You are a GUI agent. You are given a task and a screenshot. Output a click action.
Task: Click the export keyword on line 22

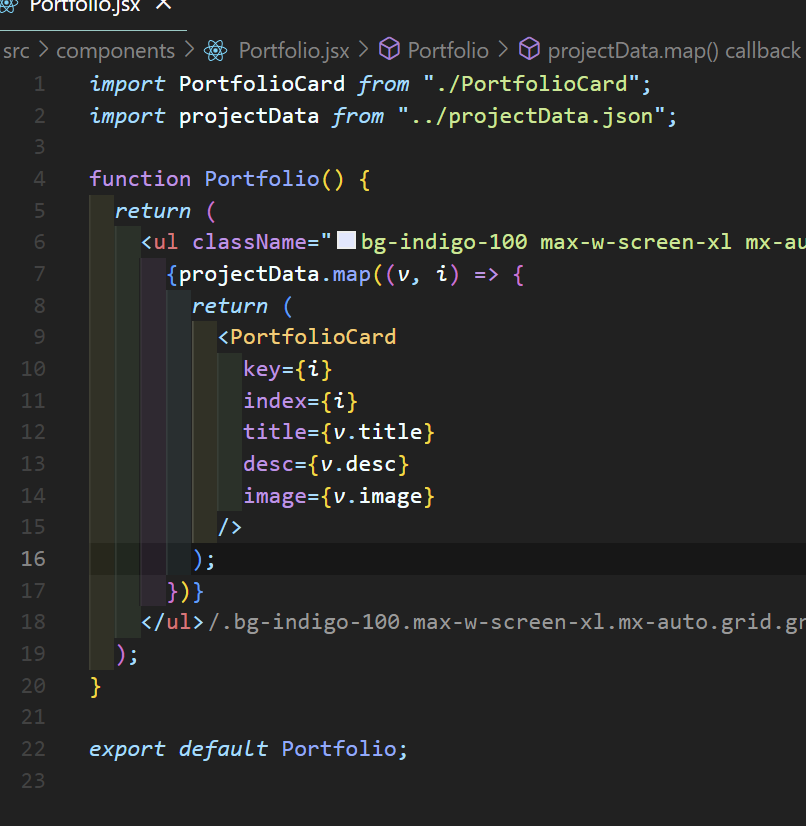[x=127, y=749]
